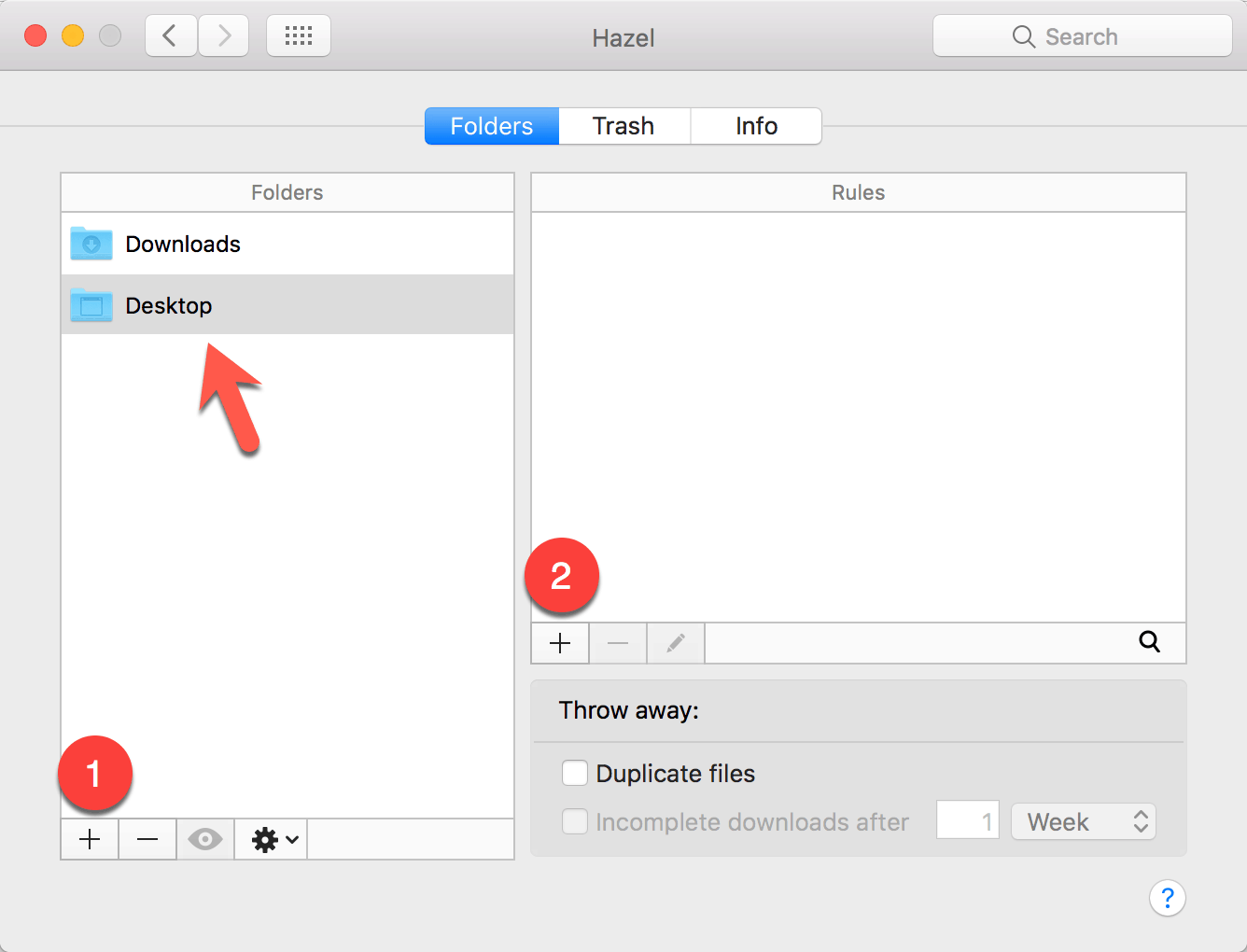Open the Info tab
Image resolution: width=1247 pixels, height=952 pixels.
click(756, 126)
